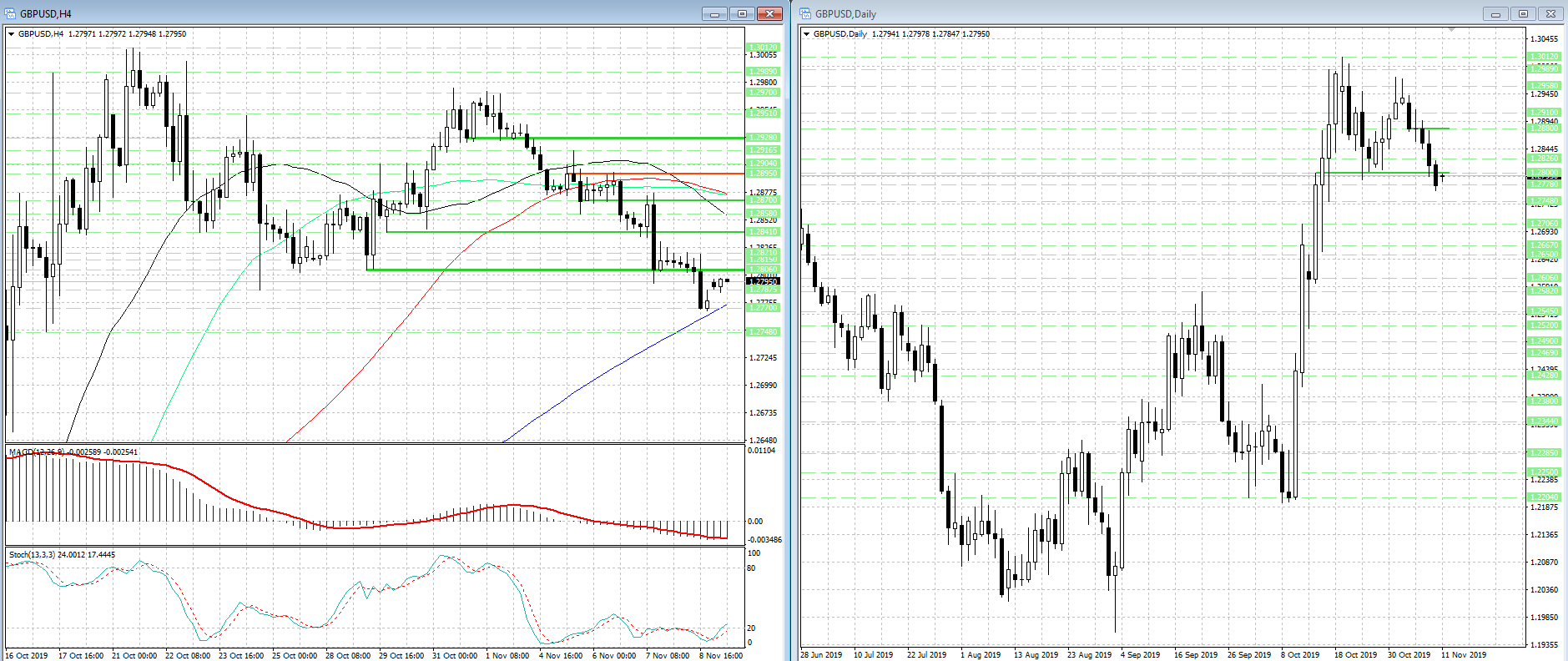
Task: Select the MACD(12,26,9) indicator label
Action: click(38, 452)
